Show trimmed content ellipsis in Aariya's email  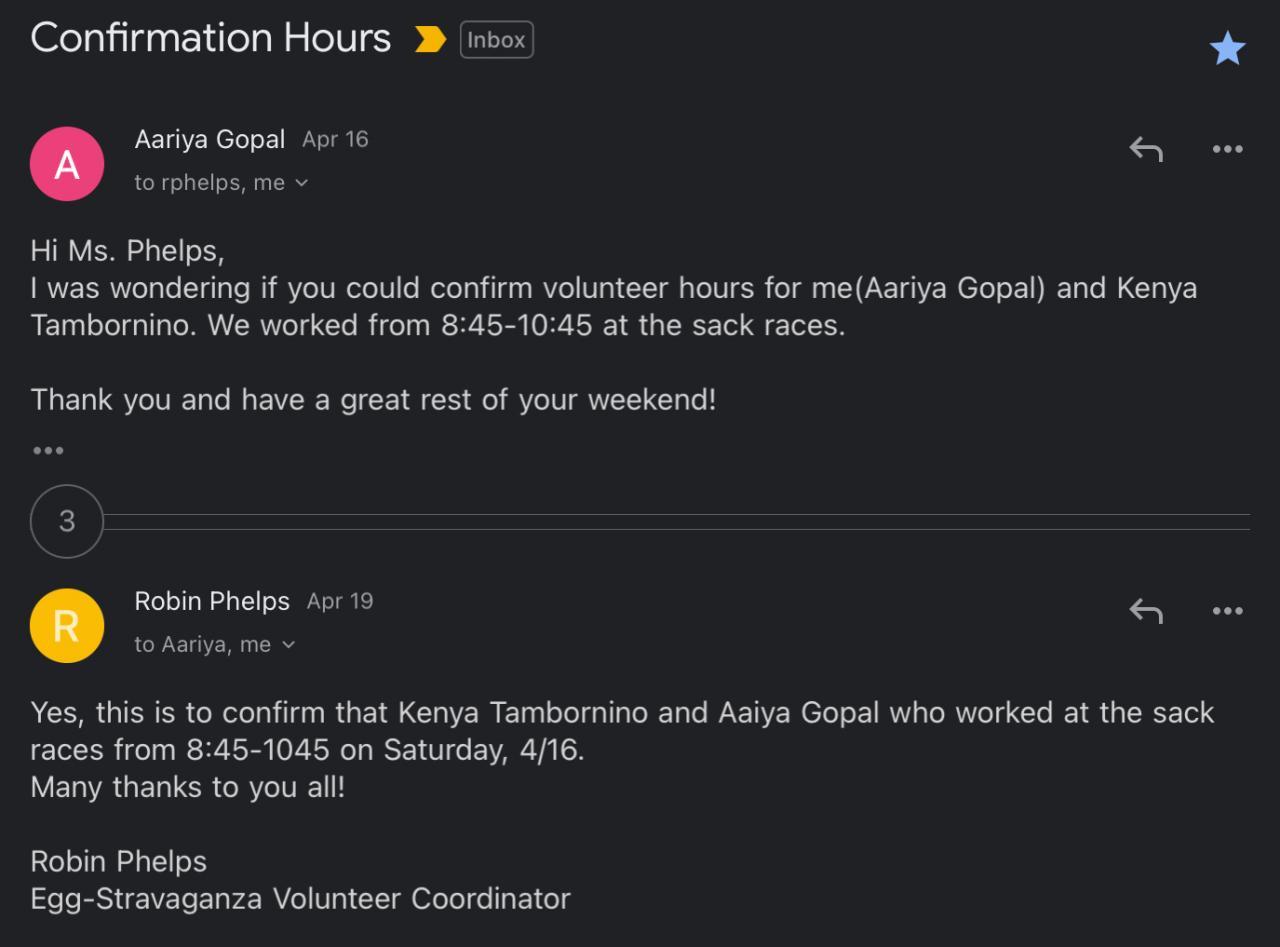pyautogui.click(x=48, y=451)
